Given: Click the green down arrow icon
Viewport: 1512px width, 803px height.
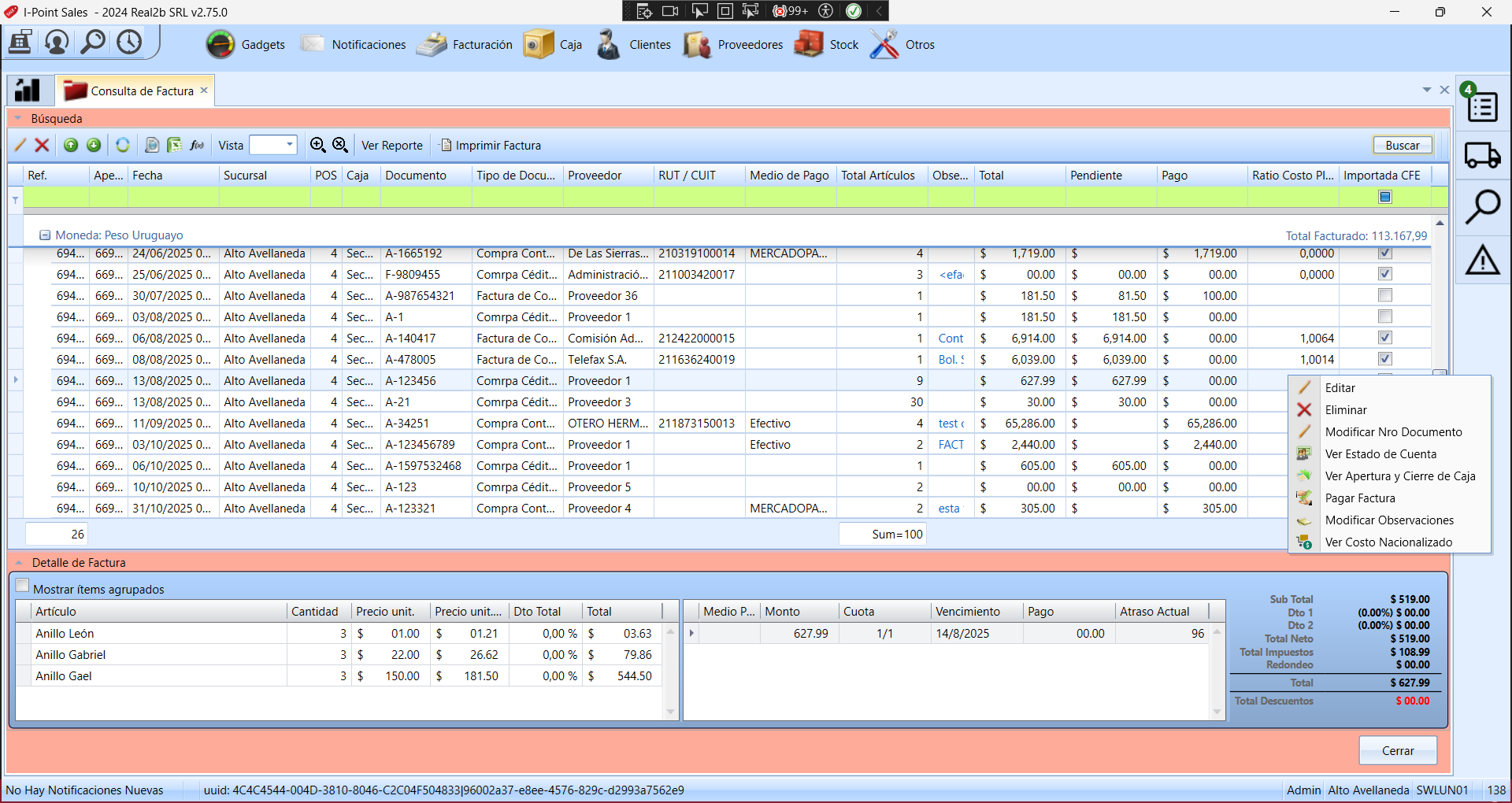Looking at the screenshot, I should coord(94,145).
